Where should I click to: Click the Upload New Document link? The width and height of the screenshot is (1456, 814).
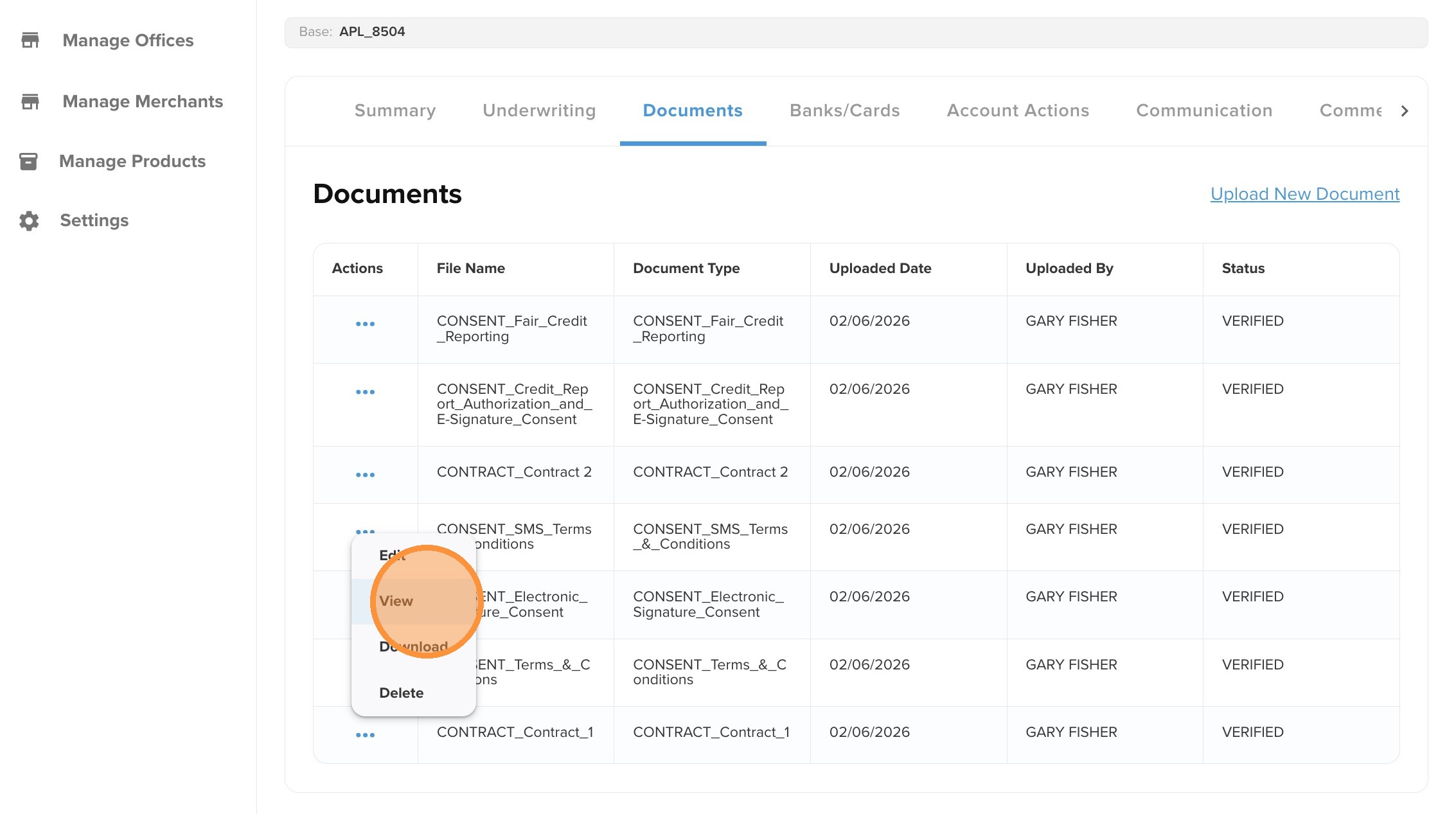[x=1305, y=194]
